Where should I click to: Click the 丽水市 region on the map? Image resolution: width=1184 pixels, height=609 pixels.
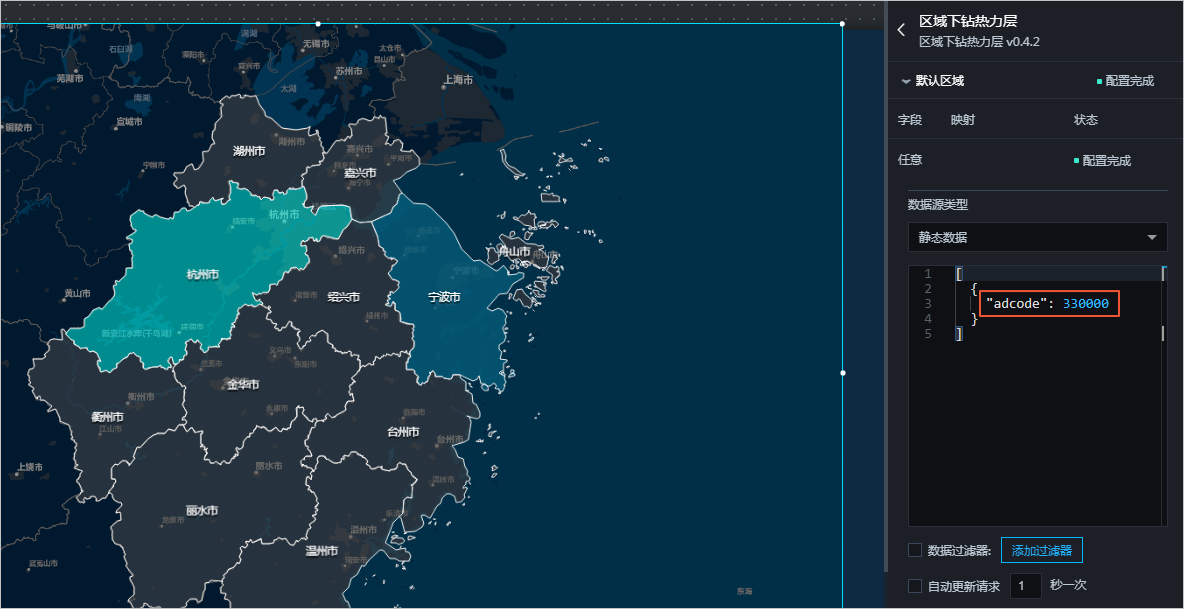[201, 510]
